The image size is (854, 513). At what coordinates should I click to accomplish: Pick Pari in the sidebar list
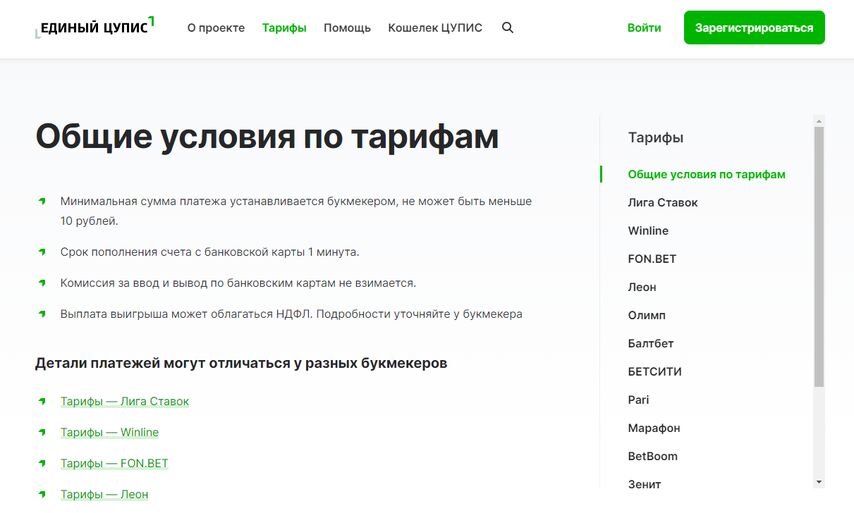pyautogui.click(x=638, y=400)
